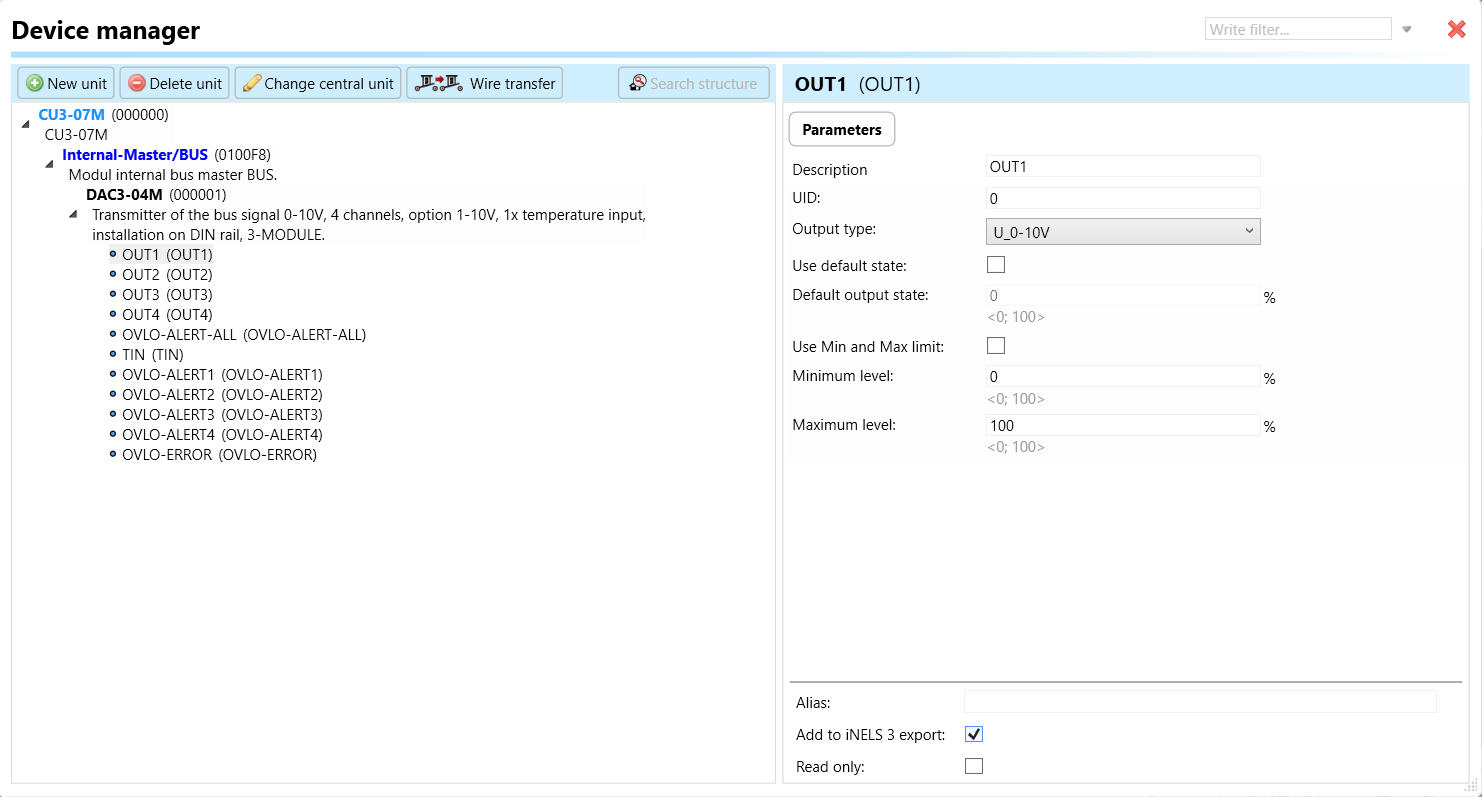Uncheck Add to iNELS 3 export
The width and height of the screenshot is (1482, 797).
[x=974, y=734]
